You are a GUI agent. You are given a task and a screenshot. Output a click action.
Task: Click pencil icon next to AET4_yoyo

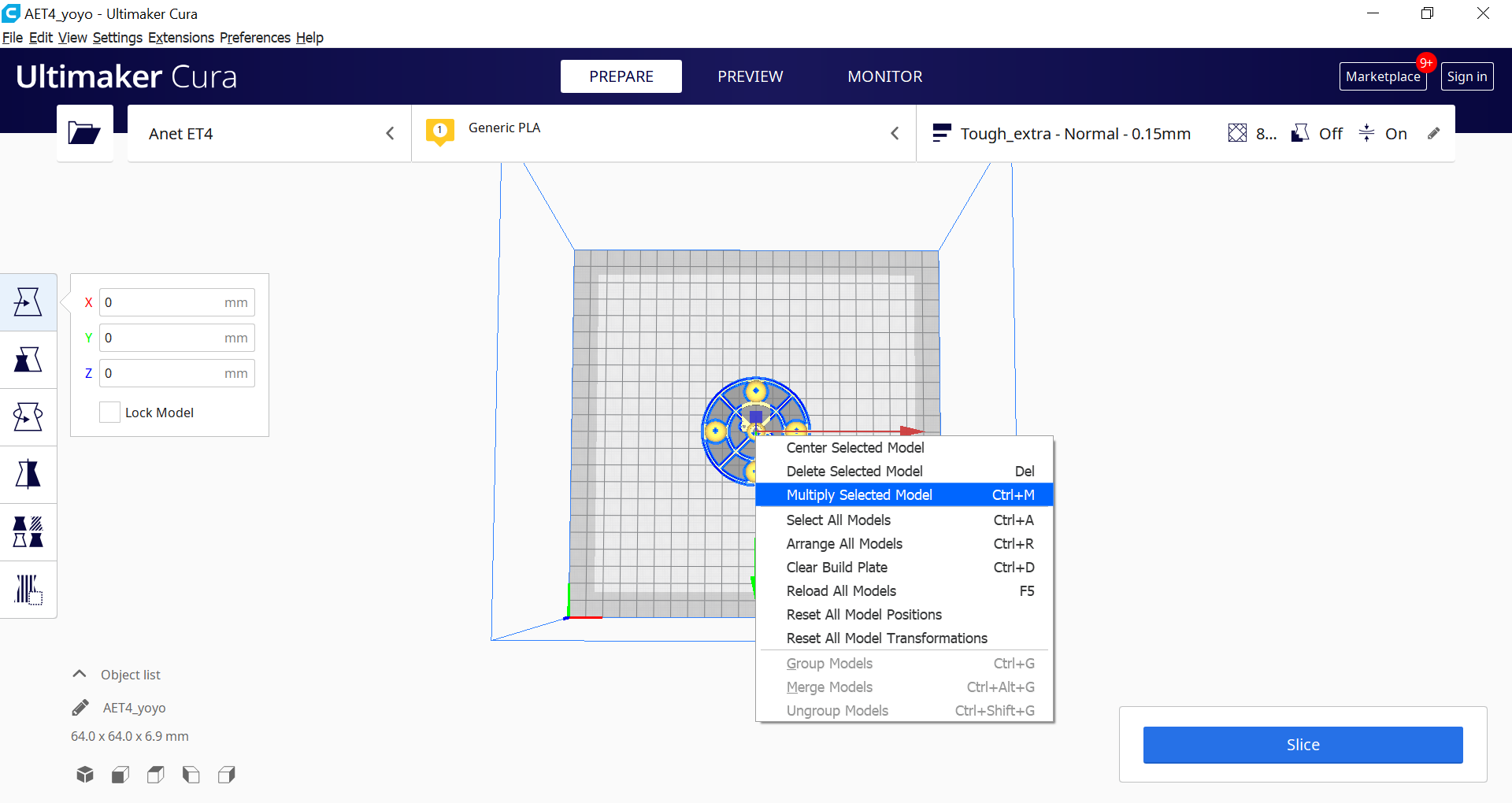(x=80, y=708)
